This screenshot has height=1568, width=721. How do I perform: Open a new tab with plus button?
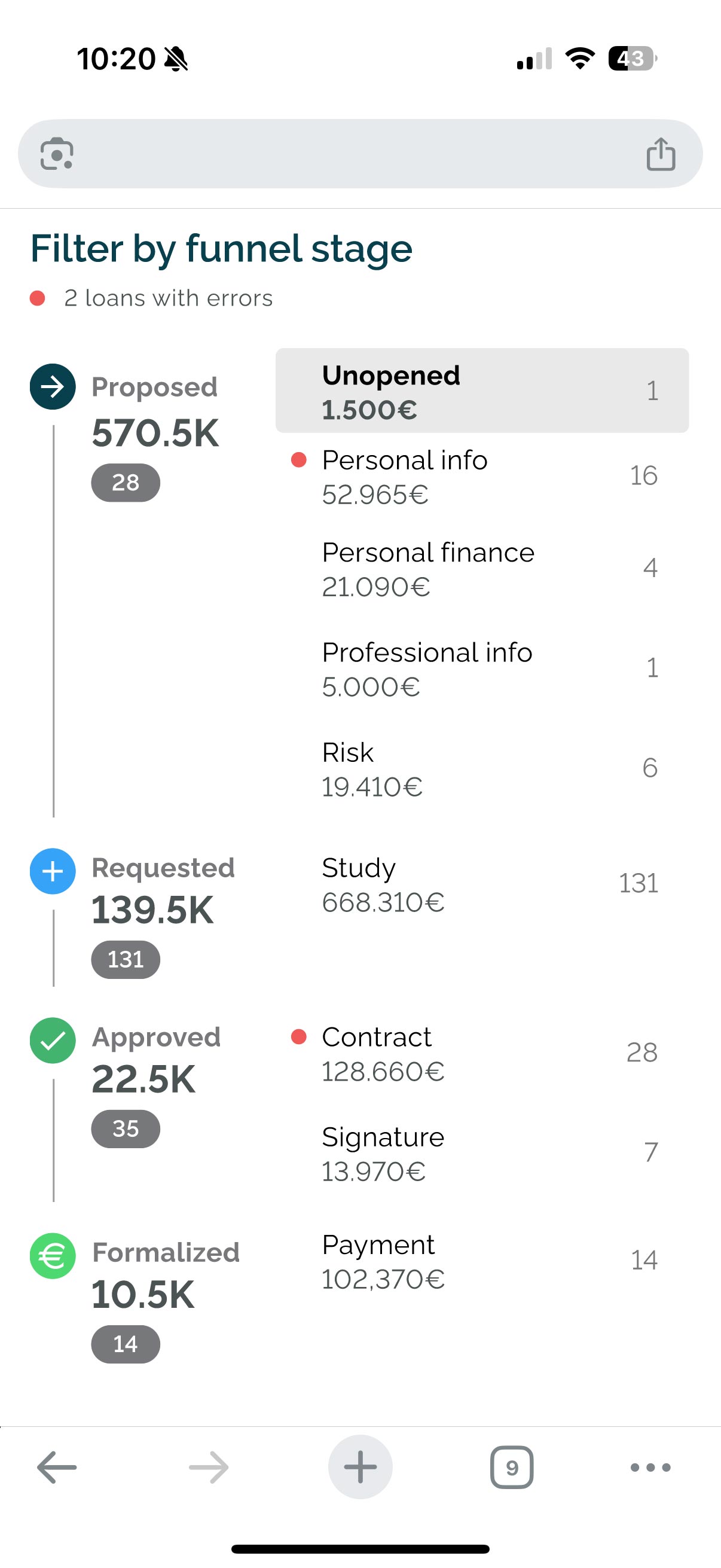pos(360,1467)
